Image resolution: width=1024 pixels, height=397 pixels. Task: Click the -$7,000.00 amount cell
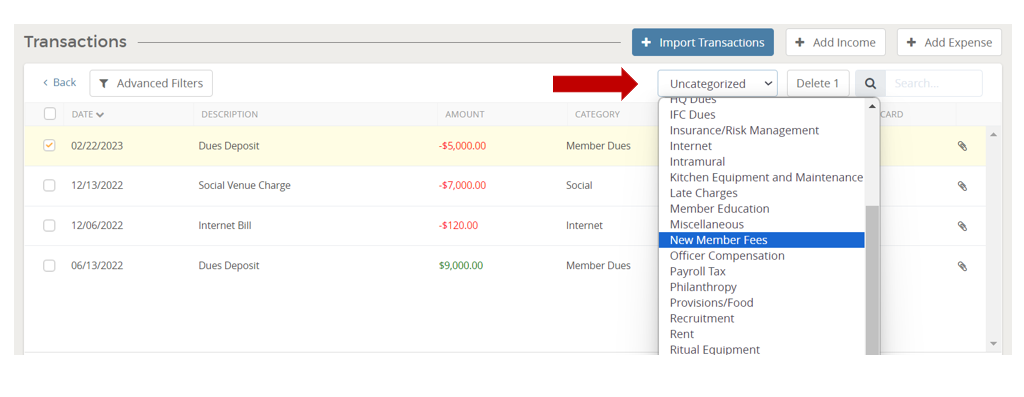[462, 185]
